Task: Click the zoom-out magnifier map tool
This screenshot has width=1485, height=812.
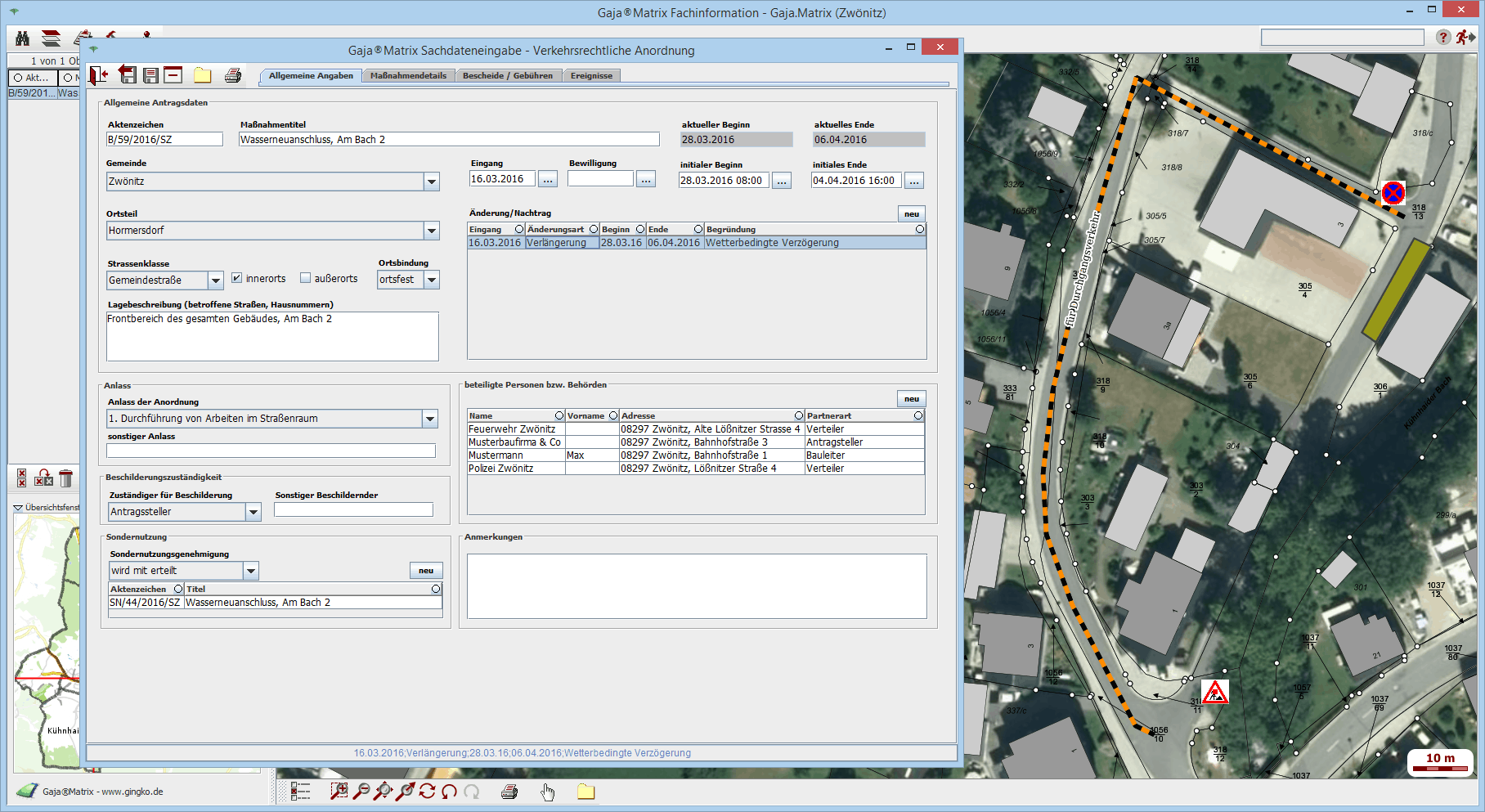Action: click(x=361, y=791)
